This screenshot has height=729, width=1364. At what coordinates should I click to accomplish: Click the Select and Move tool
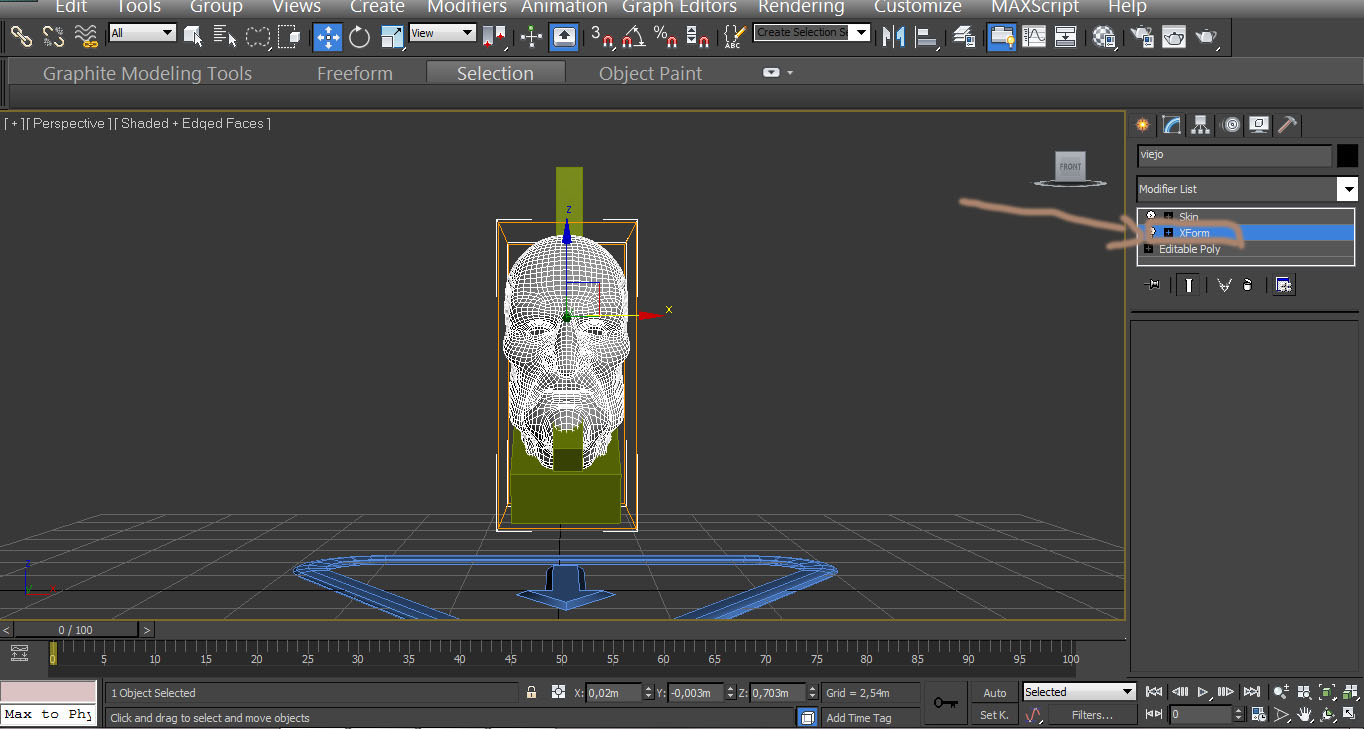[328, 38]
